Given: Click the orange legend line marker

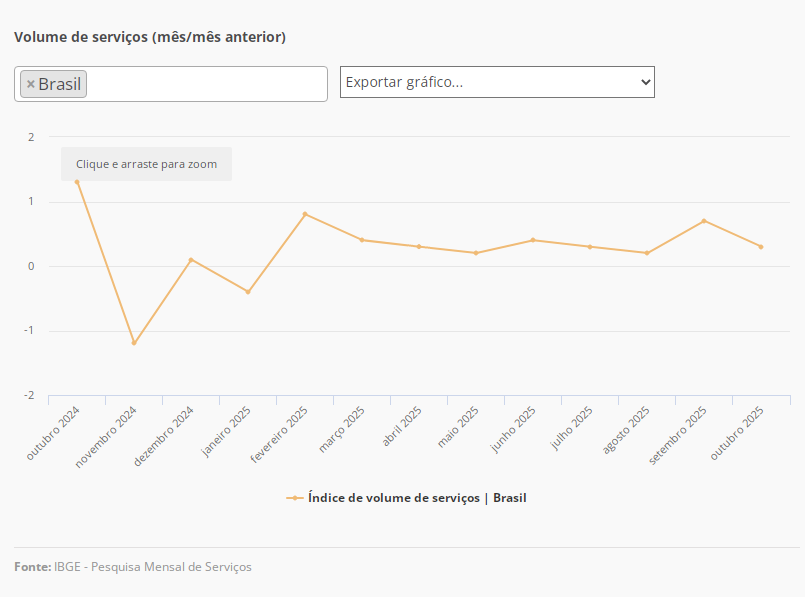Looking at the screenshot, I should pos(294,497).
